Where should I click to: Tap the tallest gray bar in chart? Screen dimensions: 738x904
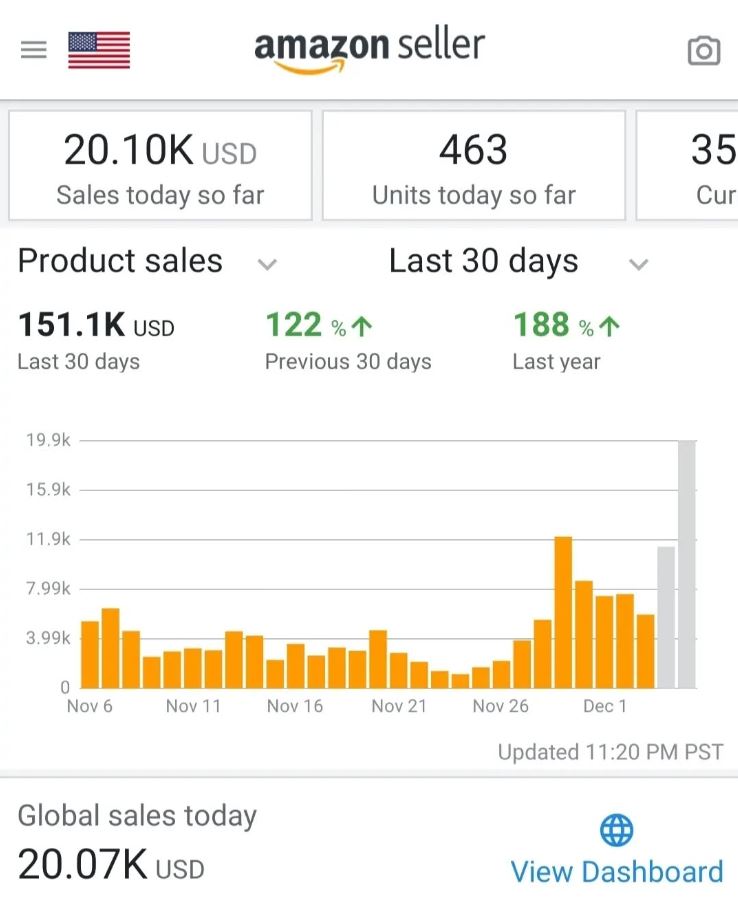687,565
